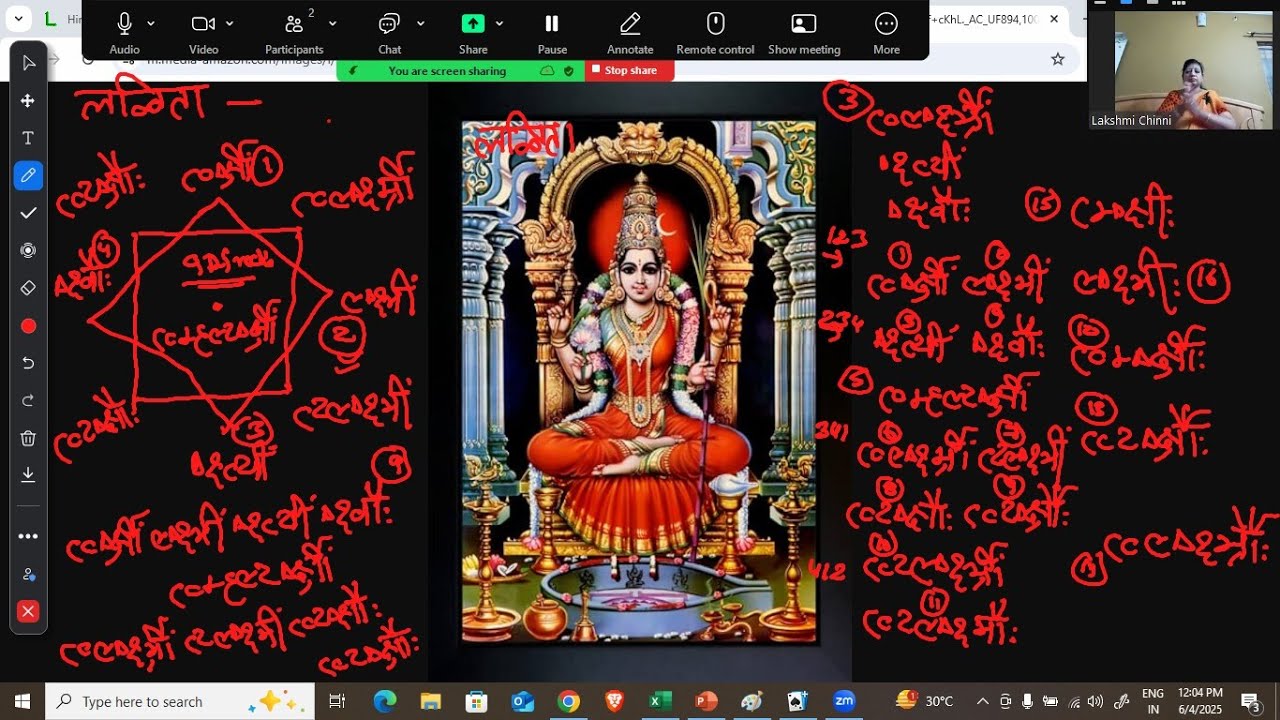Open Brave browser from taskbar
Image resolution: width=1280 pixels, height=720 pixels.
[x=614, y=701]
